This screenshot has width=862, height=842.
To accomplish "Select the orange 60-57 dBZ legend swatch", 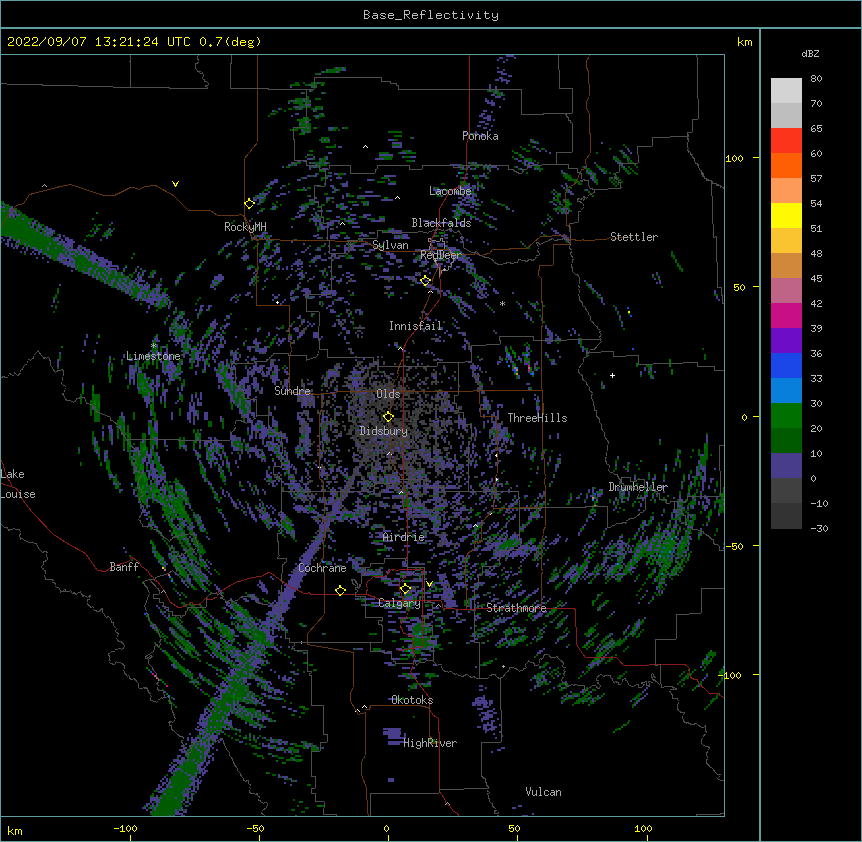I will click(x=786, y=165).
